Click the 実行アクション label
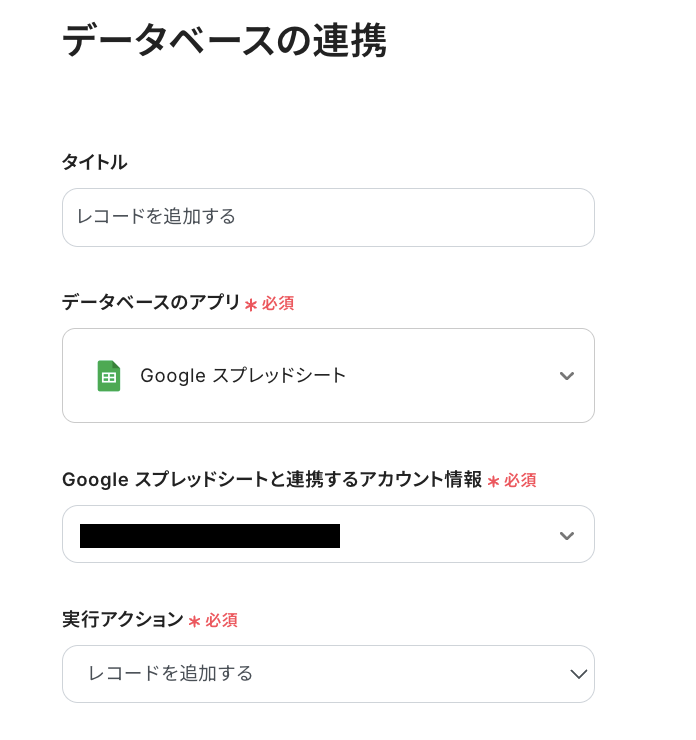696x740 pixels. point(123,620)
